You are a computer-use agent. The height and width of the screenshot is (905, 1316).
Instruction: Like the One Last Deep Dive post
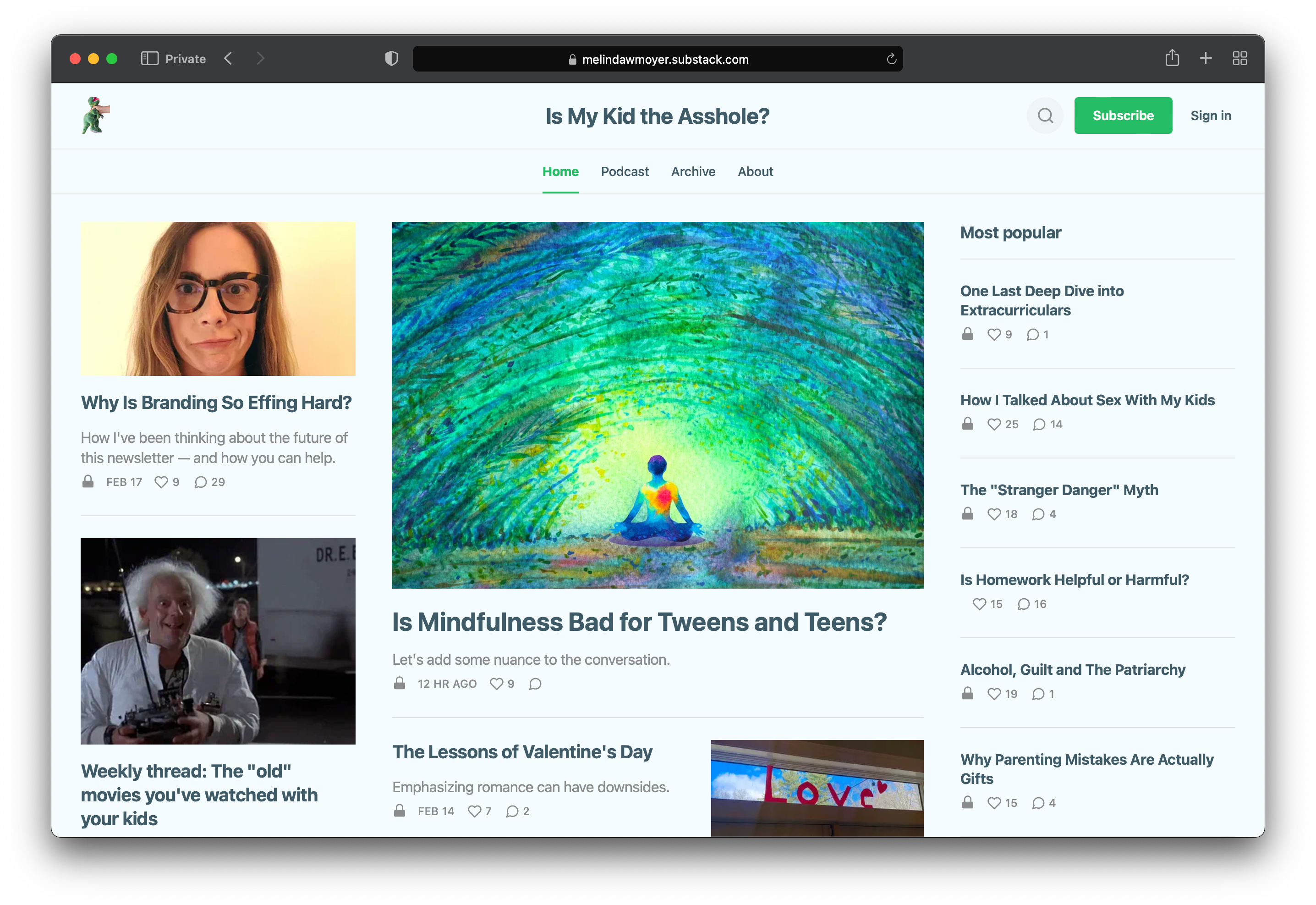tap(999, 335)
